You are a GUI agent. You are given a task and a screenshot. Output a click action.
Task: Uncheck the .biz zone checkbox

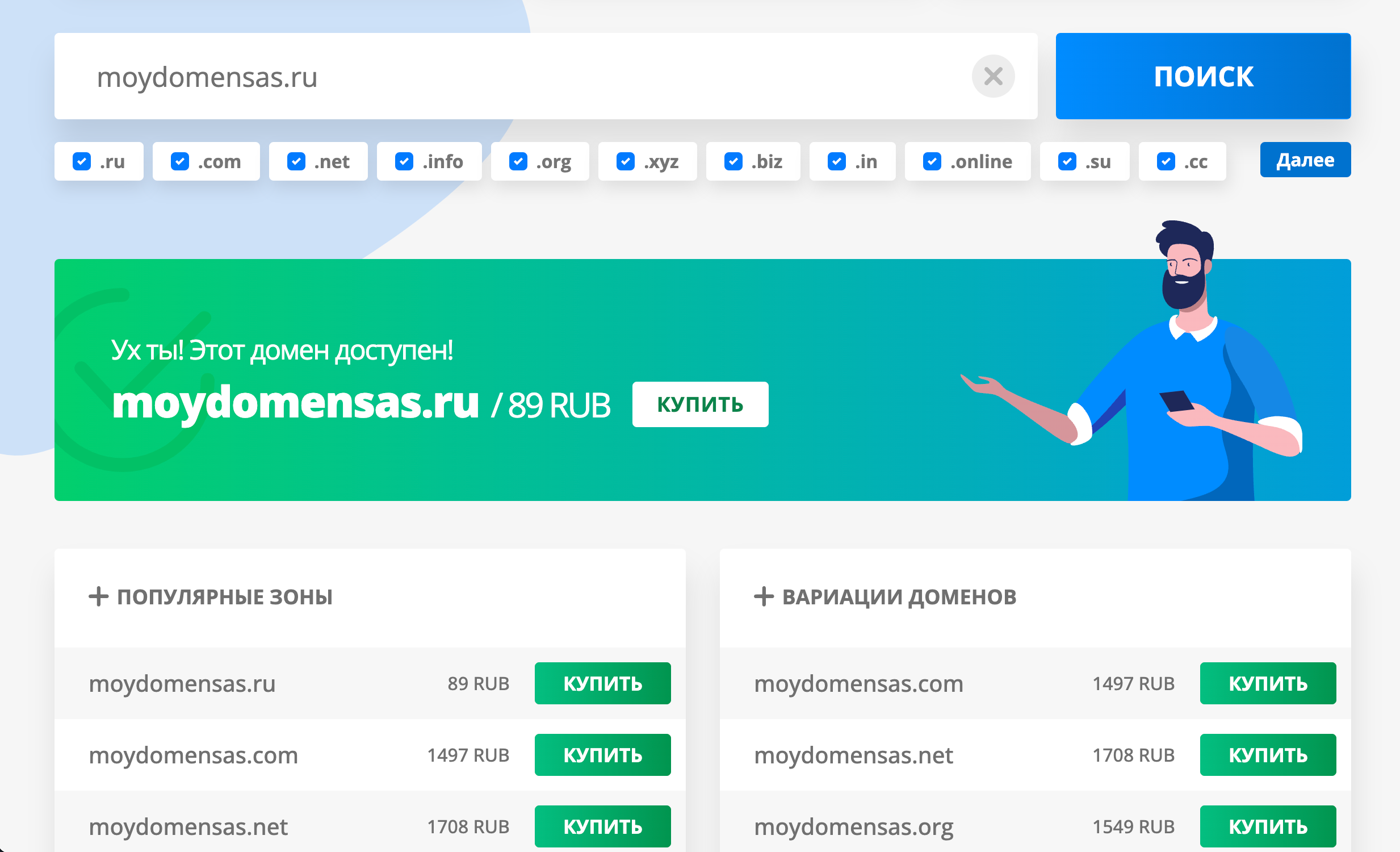[x=733, y=161]
